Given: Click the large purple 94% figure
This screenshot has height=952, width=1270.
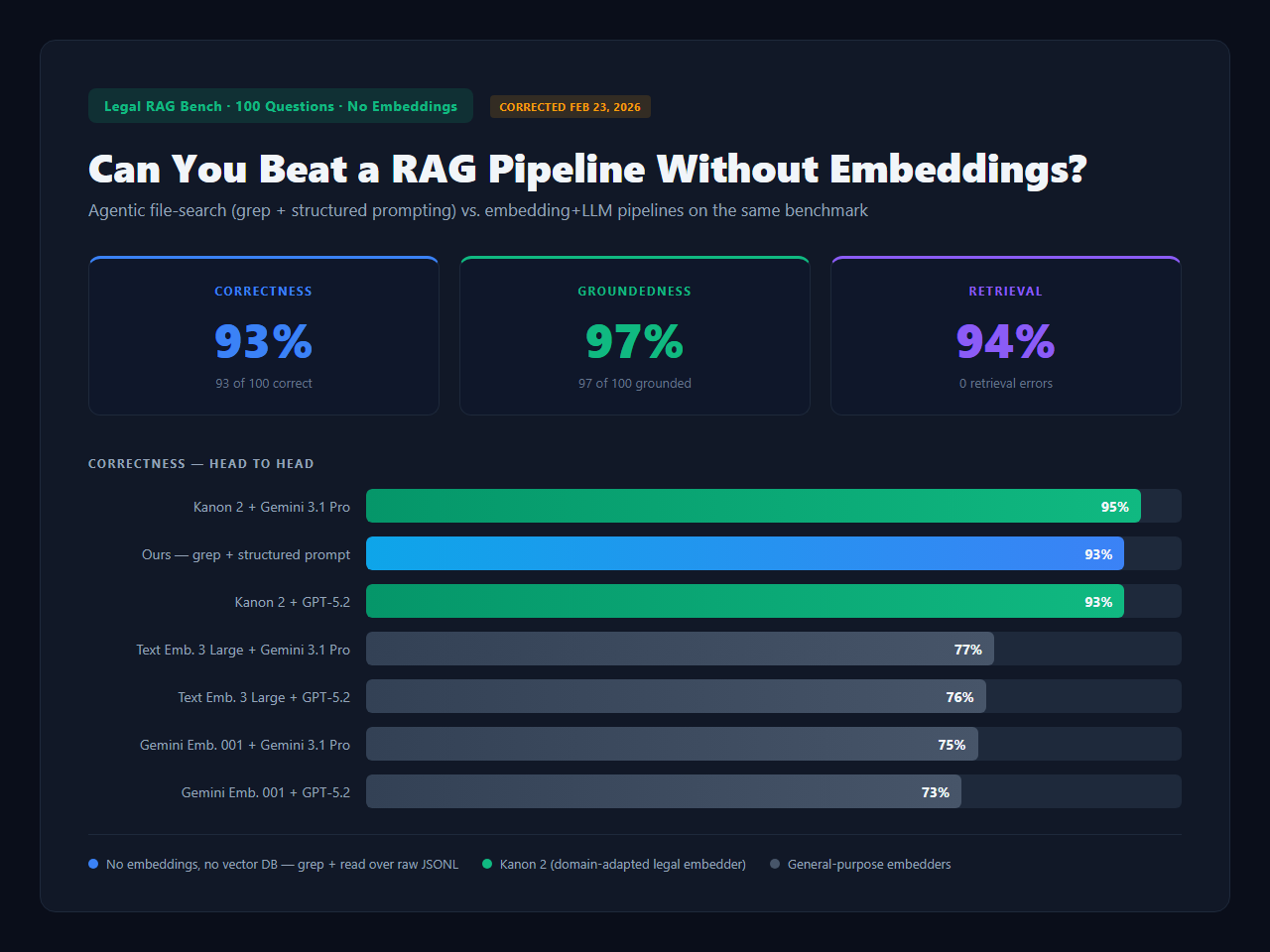Looking at the screenshot, I should coord(1006,342).
